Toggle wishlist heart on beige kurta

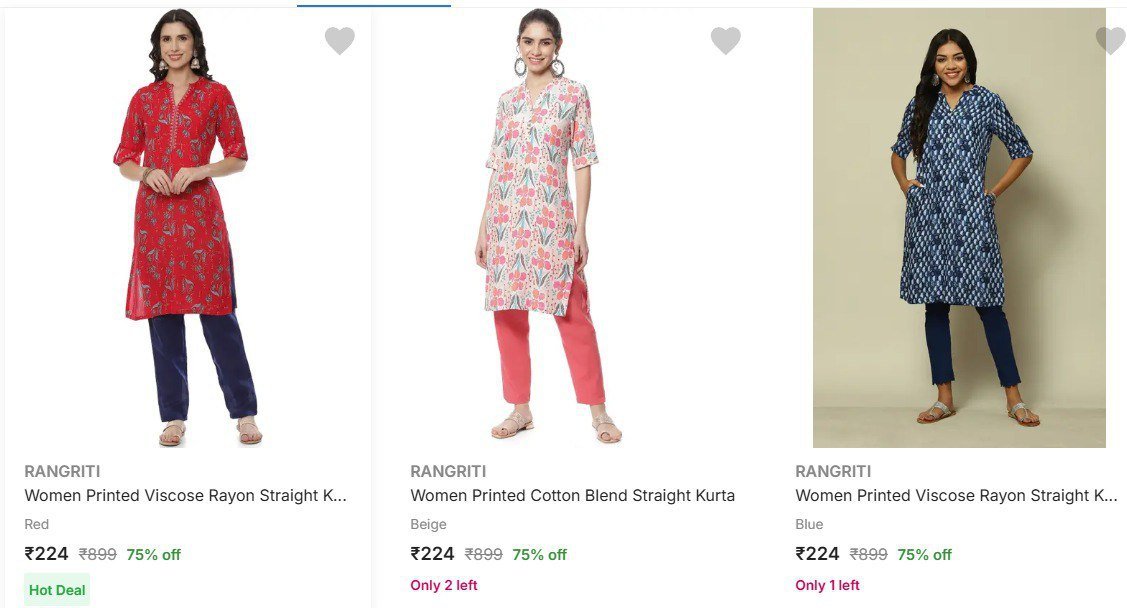[x=726, y=41]
